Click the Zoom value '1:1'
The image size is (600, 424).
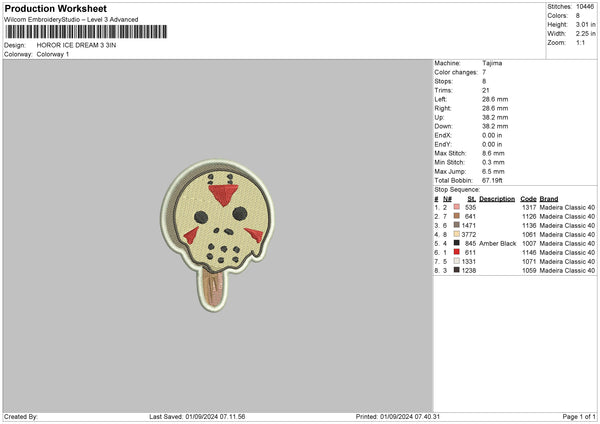point(580,42)
